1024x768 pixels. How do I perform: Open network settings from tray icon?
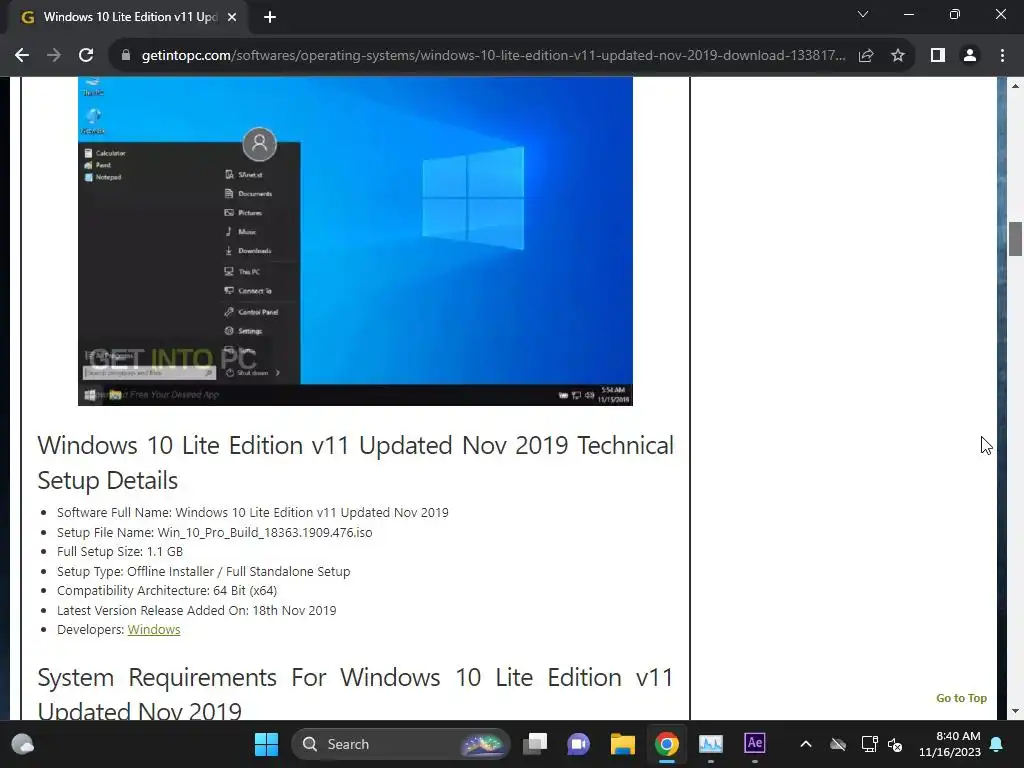point(869,744)
